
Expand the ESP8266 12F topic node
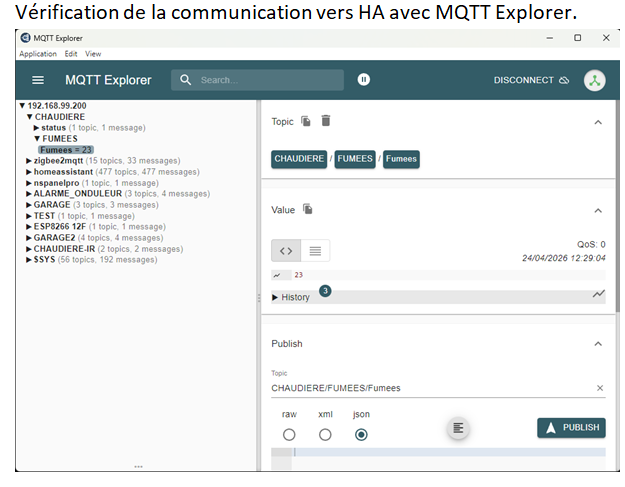coord(29,227)
